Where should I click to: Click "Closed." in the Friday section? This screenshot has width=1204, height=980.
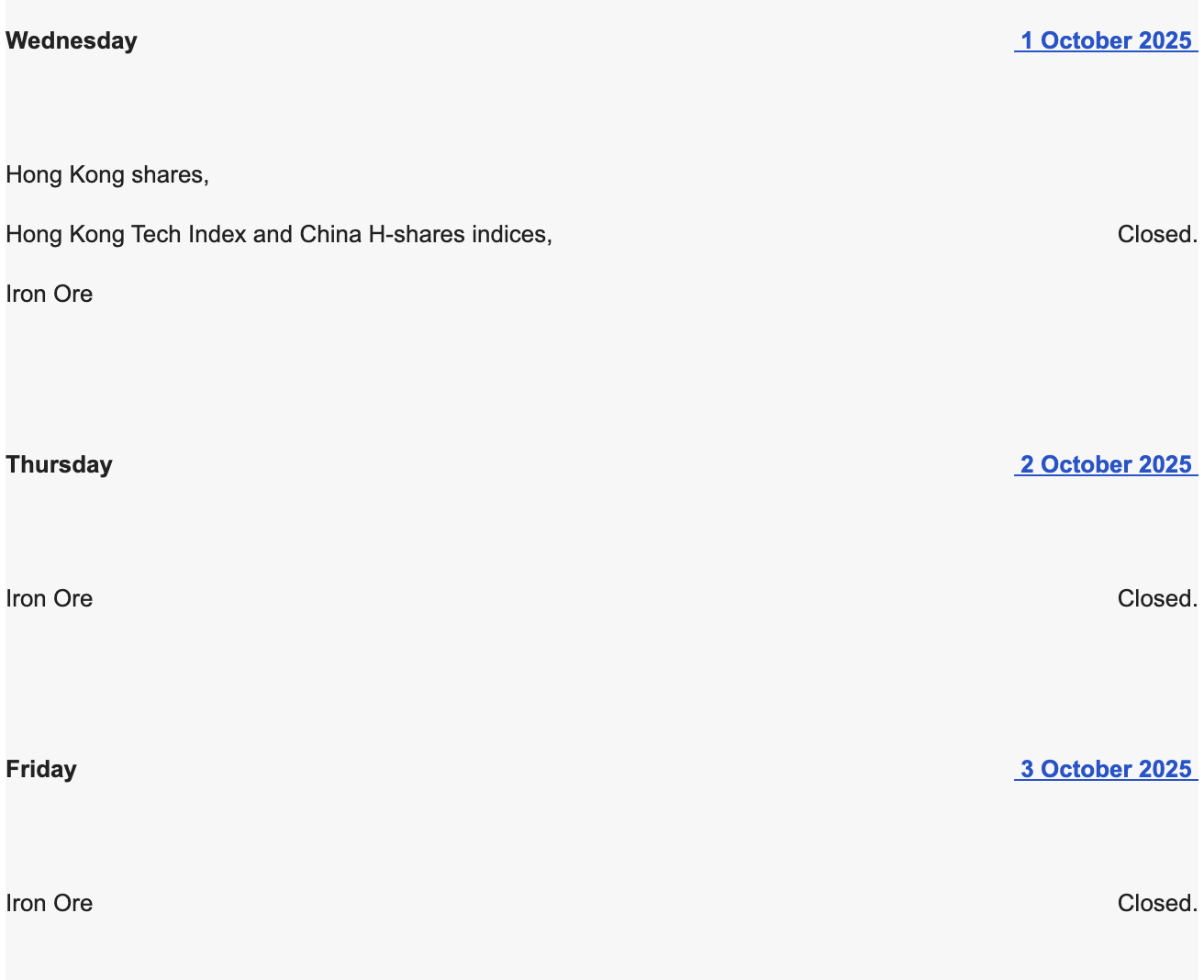(1157, 904)
